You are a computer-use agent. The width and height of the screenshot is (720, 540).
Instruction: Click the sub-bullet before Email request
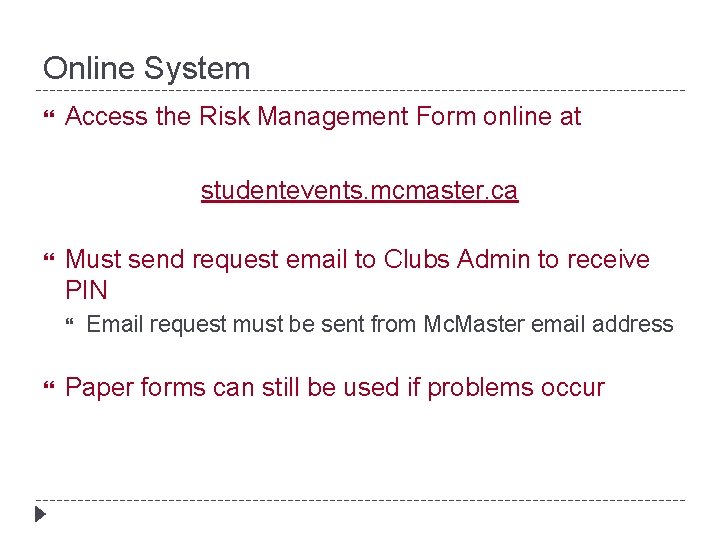(69, 322)
